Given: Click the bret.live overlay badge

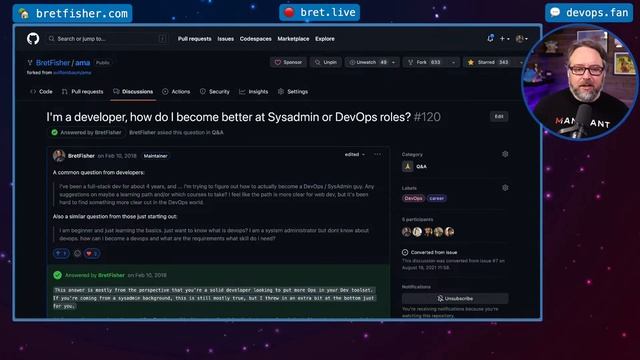Looking at the screenshot, I should pos(320,13).
